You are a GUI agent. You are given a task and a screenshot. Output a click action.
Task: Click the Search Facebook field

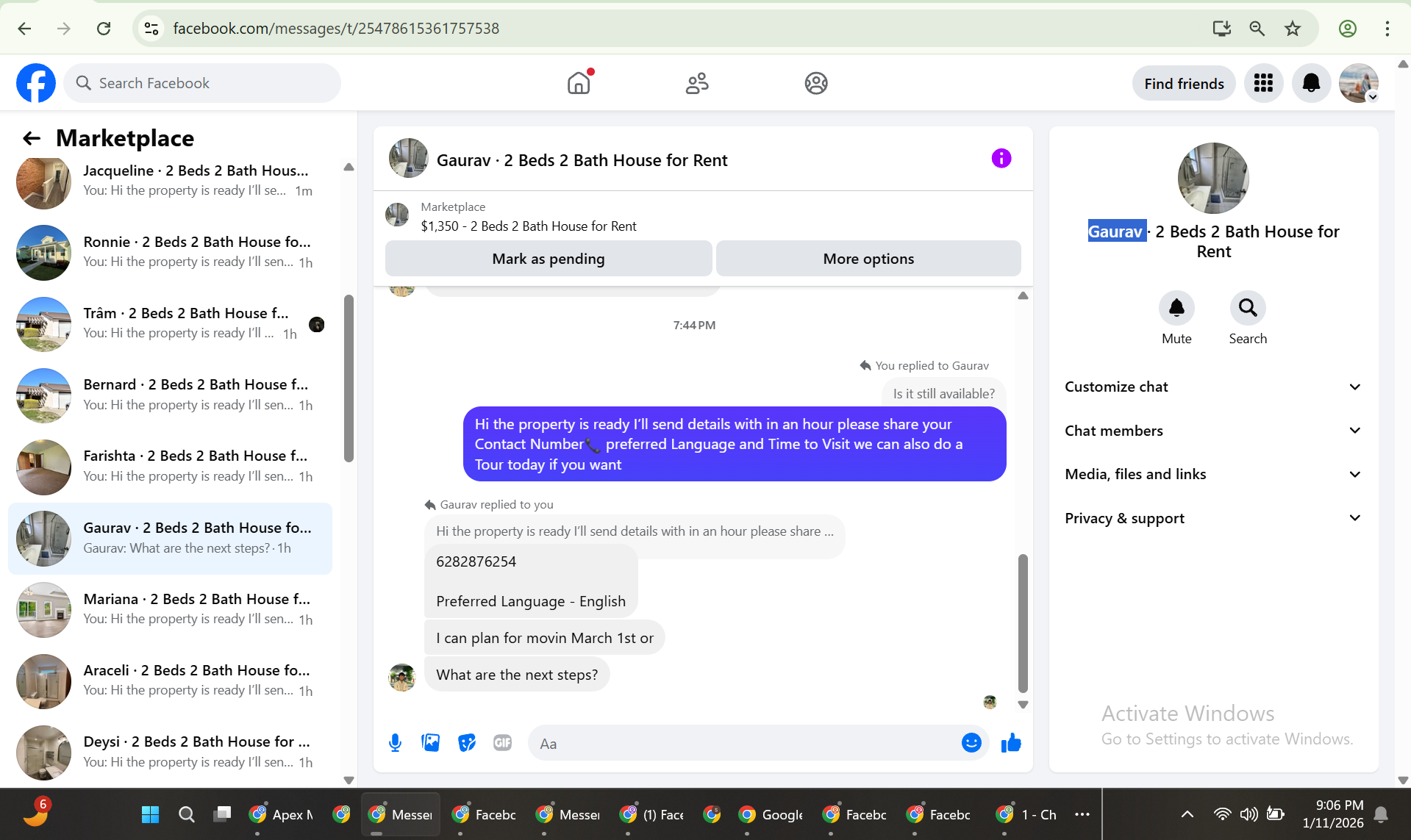point(202,83)
